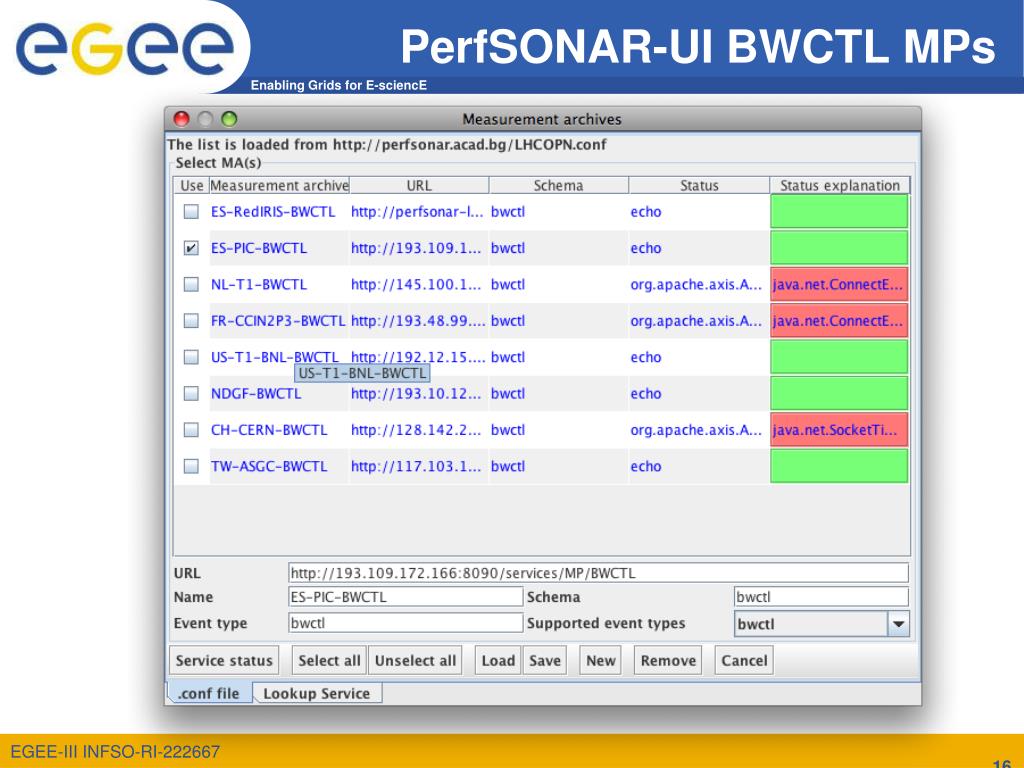1024x768 pixels.
Task: Click the green status cell for TW-ASGC-BWCTL
Action: (x=839, y=466)
